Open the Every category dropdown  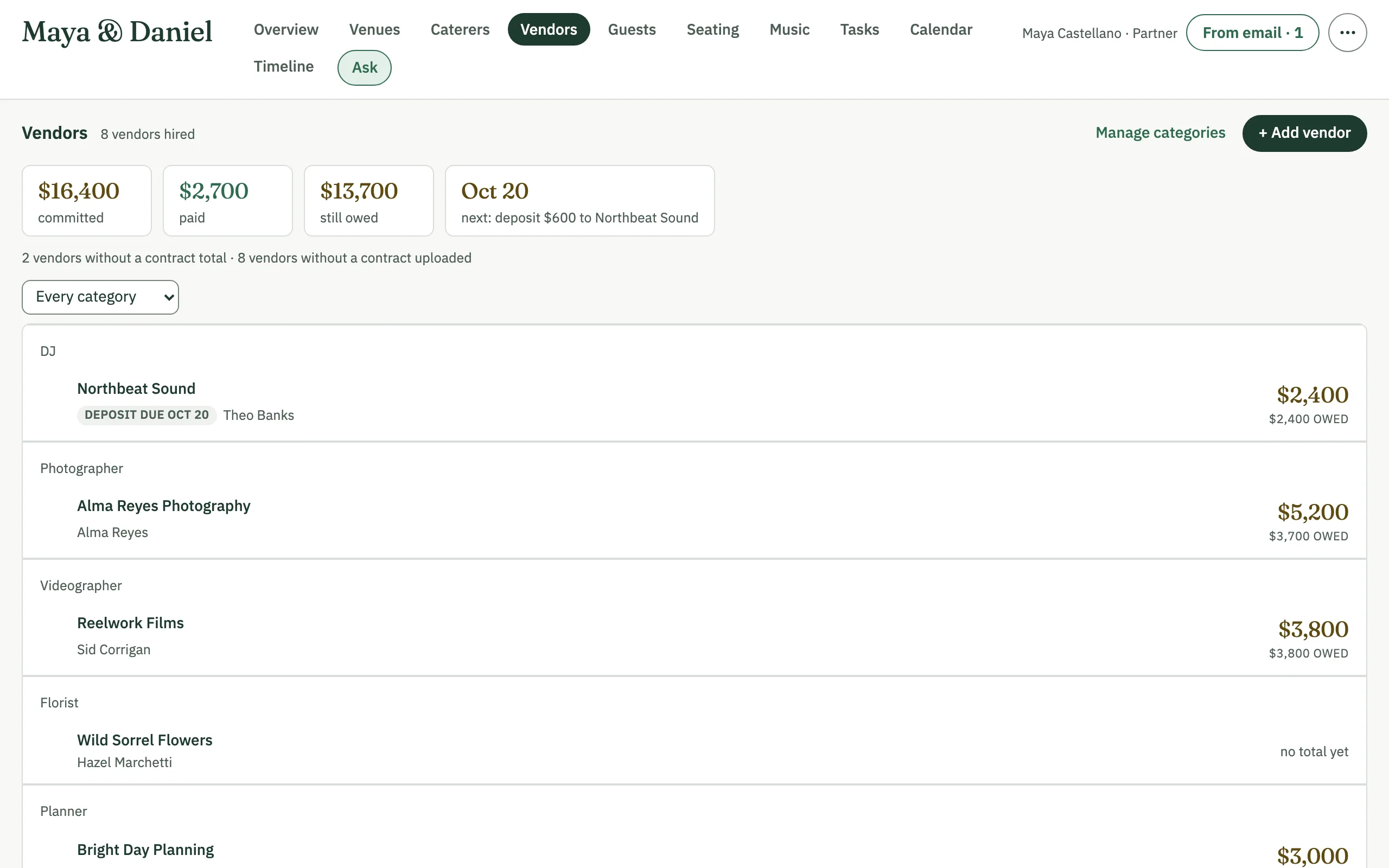tap(100, 297)
